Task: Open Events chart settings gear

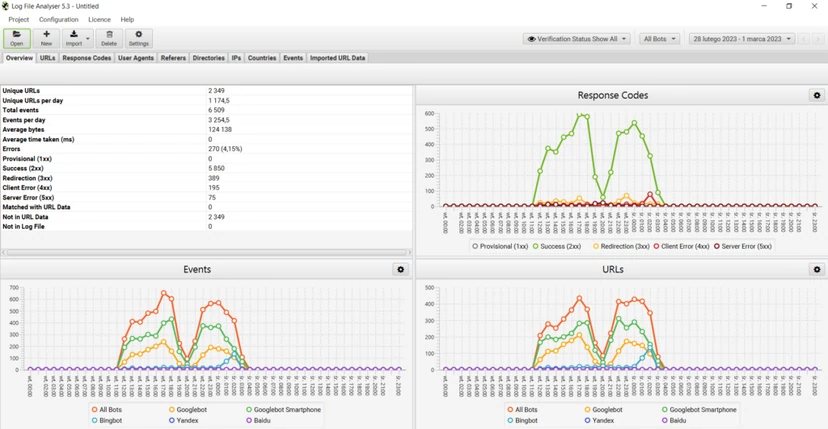Action: coord(401,269)
